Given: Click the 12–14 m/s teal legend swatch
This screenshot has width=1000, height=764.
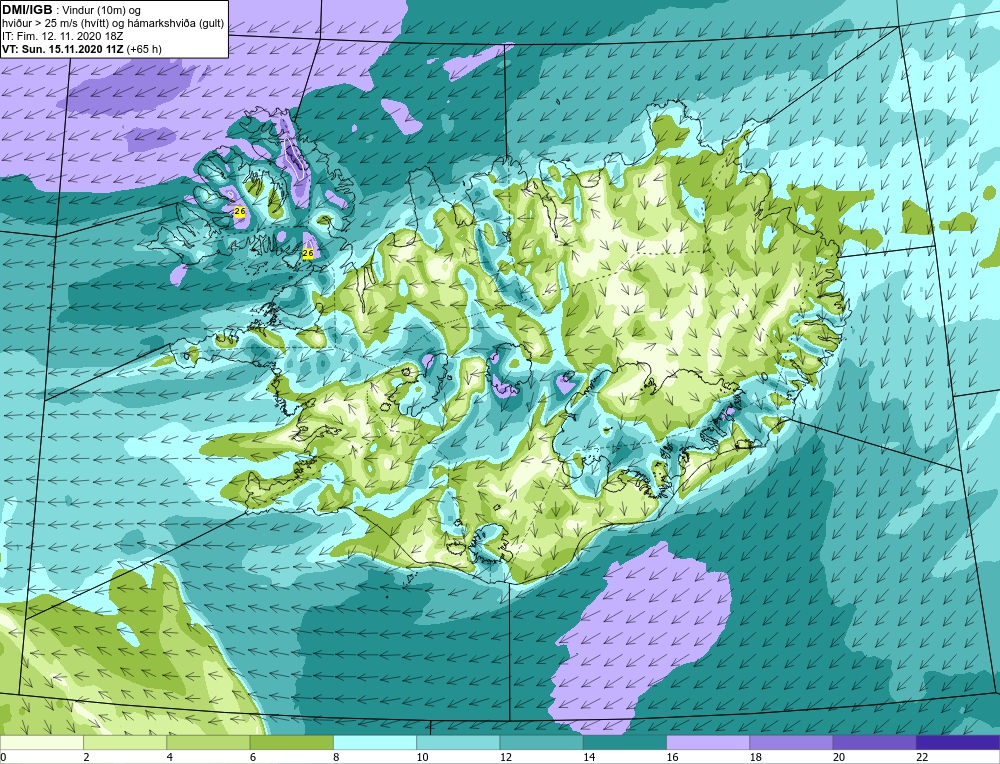Looking at the screenshot, I should click(x=541, y=742).
